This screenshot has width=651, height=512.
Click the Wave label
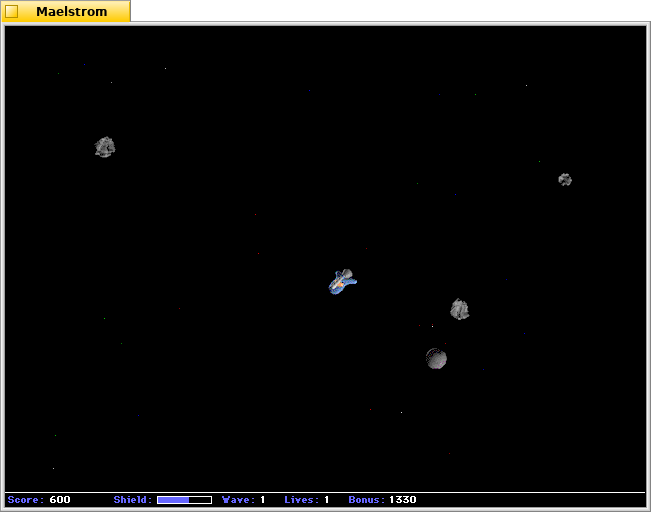click(x=238, y=500)
